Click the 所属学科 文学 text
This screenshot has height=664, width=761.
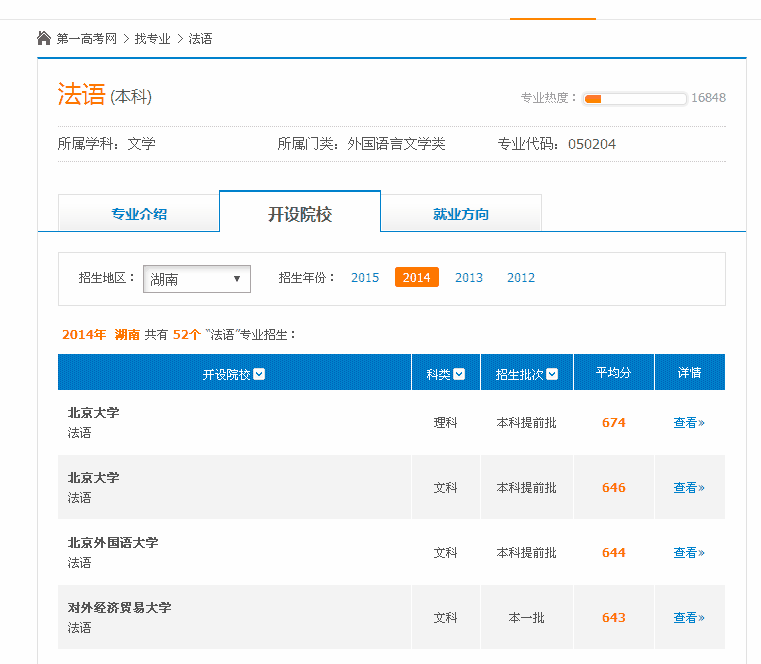tap(106, 144)
